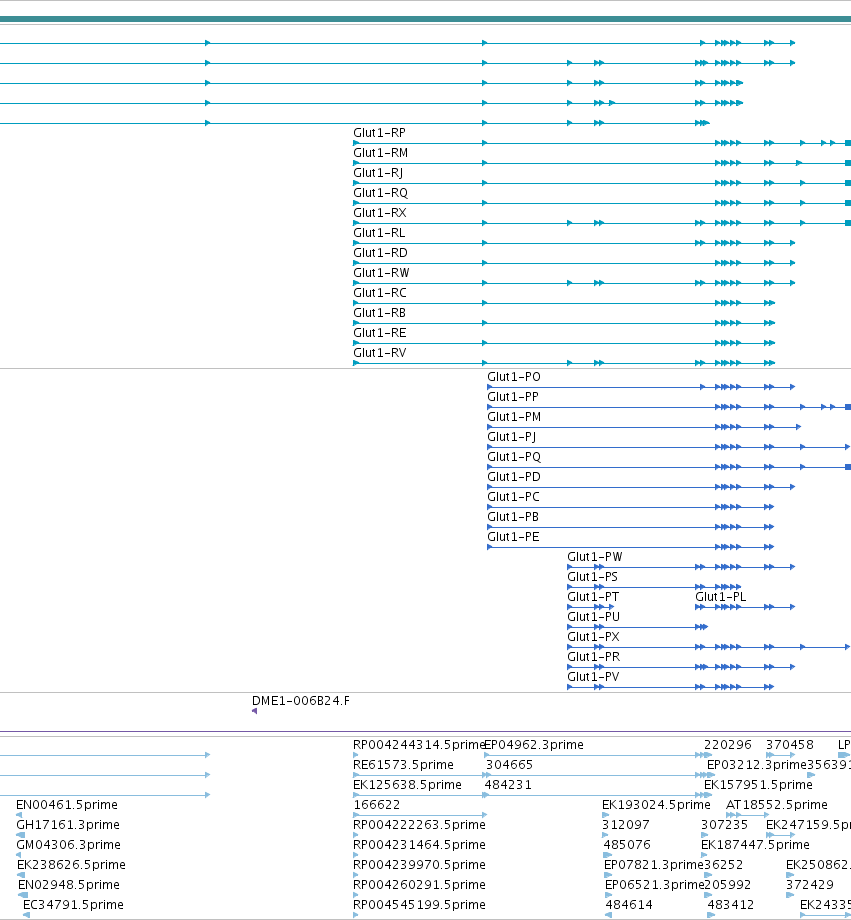Select the Glut1-RX transcript label
The image size is (851, 920).
point(380,213)
